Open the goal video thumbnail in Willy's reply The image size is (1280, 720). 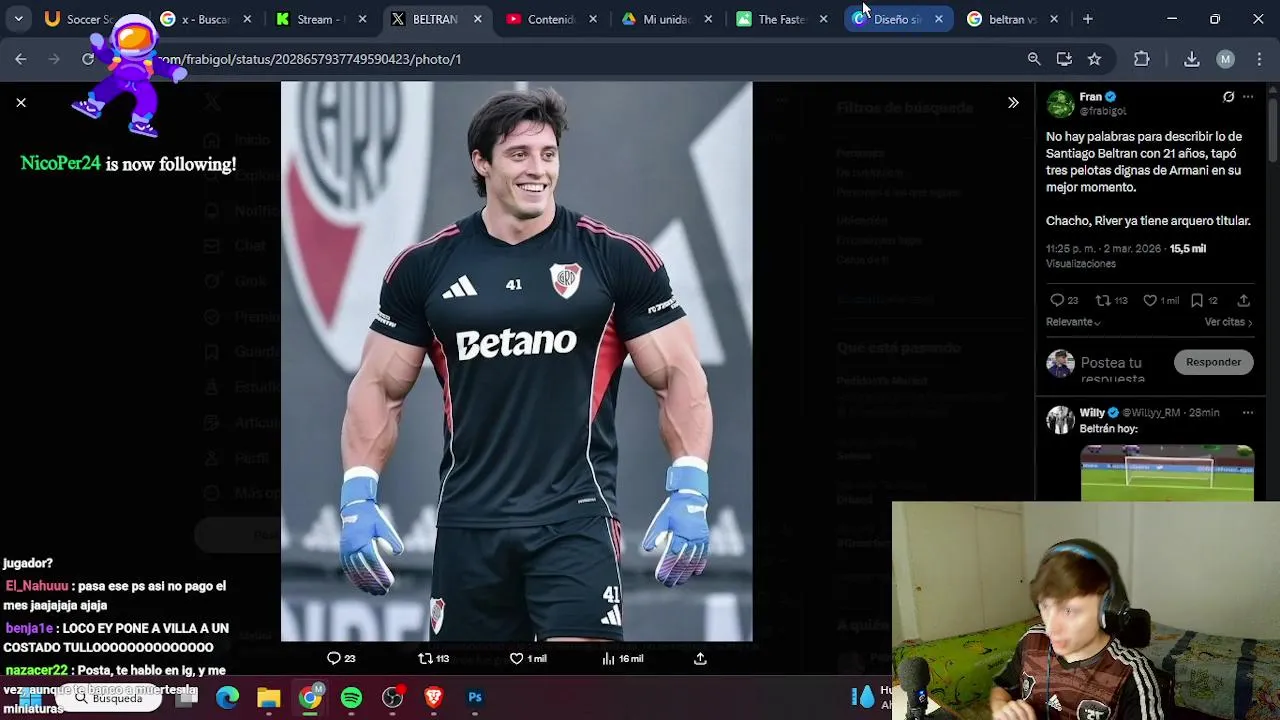pos(1167,472)
